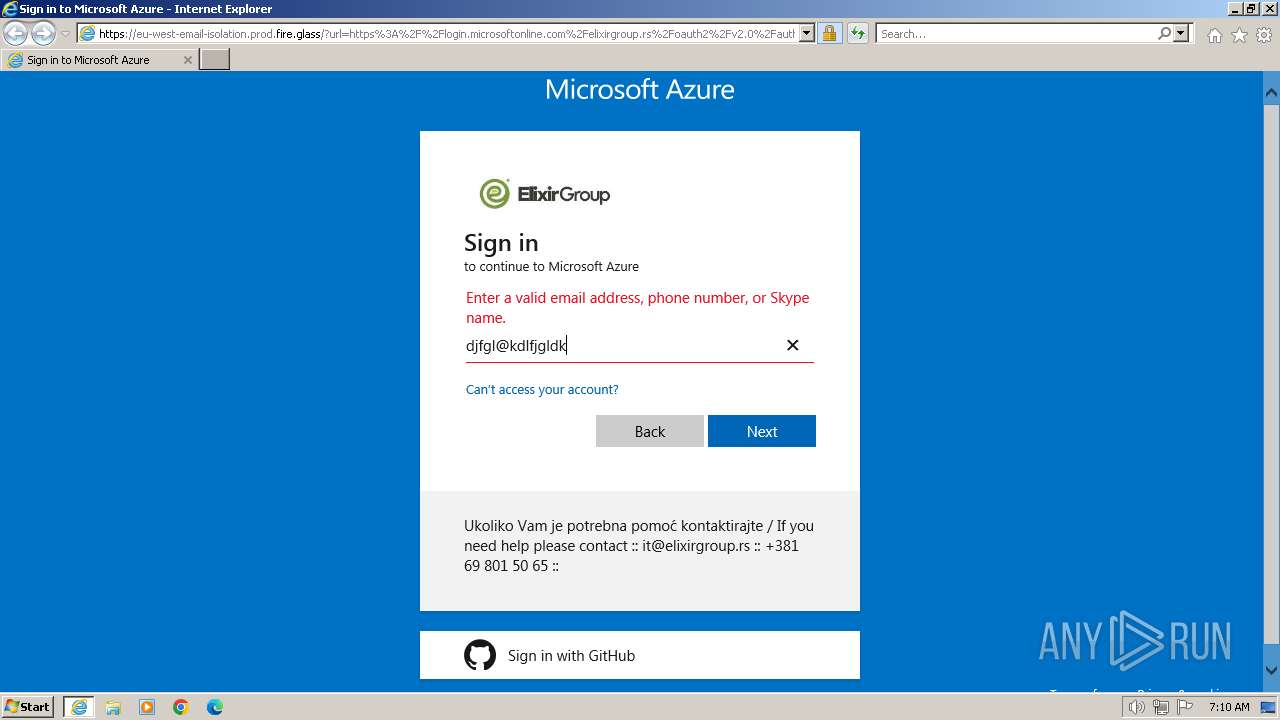Clear the email field with X icon
Viewport: 1280px width, 720px height.
(792, 345)
